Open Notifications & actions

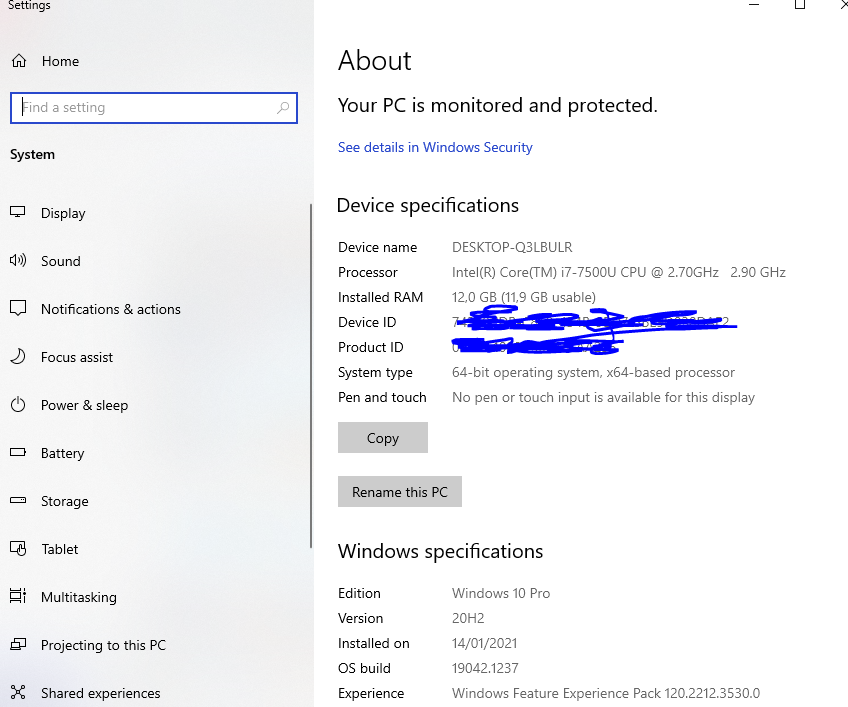[x=111, y=309]
